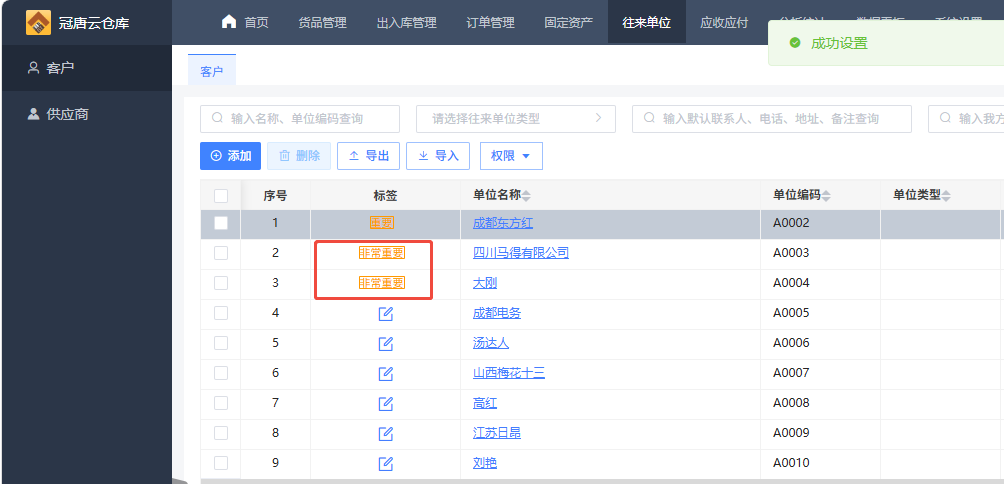The width and height of the screenshot is (1004, 484).
Task: Expand the 请选择往来单位类型 selector
Action: (x=515, y=119)
